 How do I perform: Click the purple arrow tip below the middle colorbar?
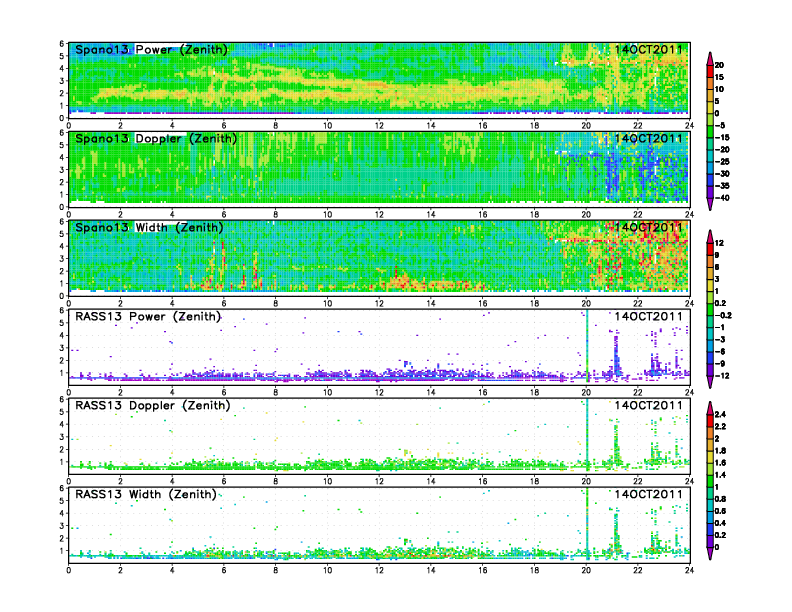click(710, 383)
